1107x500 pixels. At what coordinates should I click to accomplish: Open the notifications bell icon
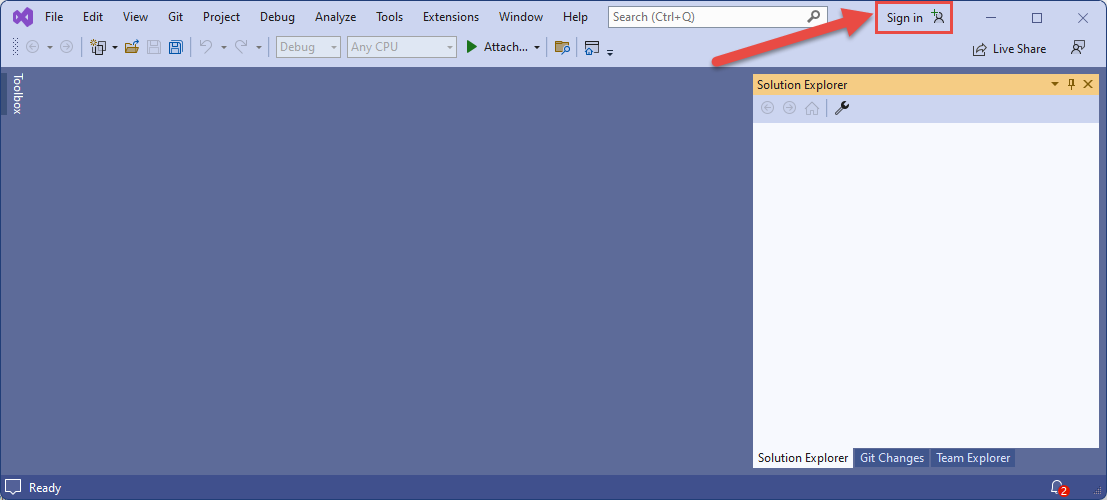point(1058,487)
